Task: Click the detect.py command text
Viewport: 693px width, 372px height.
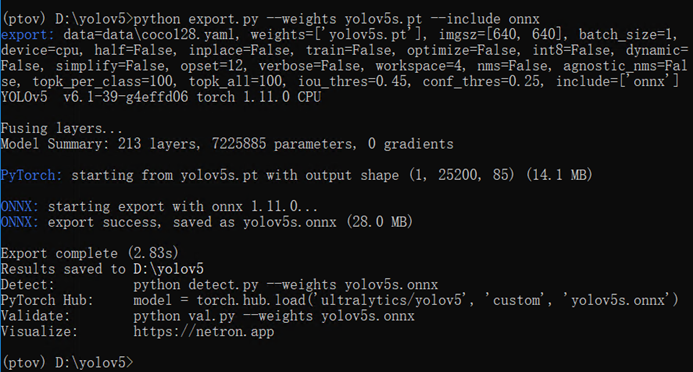Action: [286, 285]
